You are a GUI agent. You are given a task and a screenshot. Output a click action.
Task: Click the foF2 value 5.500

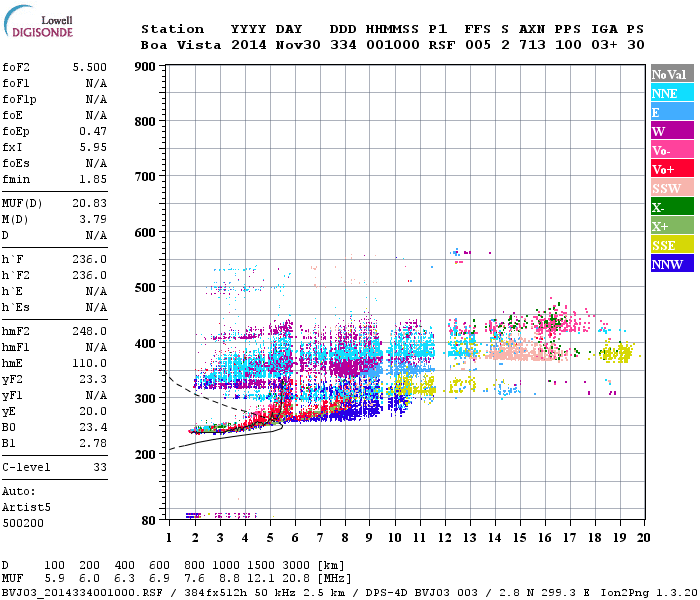[90, 67]
